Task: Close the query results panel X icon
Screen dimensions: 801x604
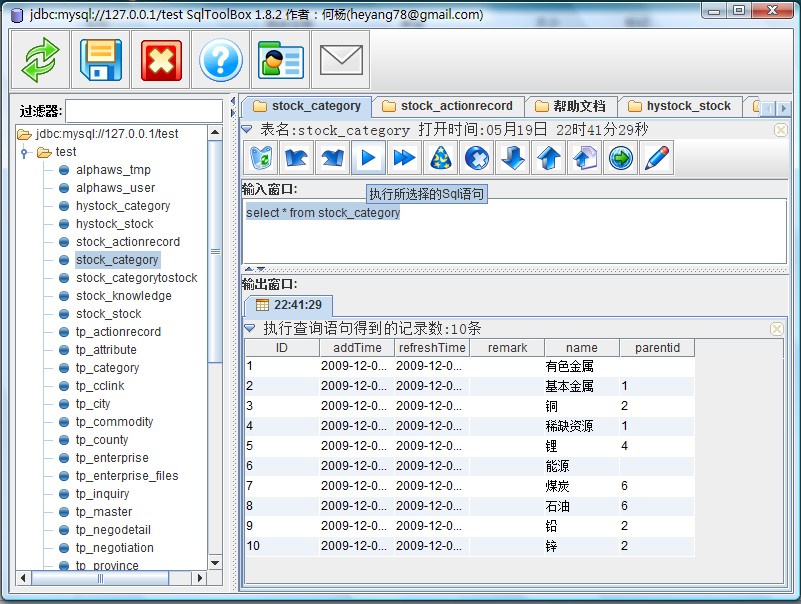Action: pos(776,329)
